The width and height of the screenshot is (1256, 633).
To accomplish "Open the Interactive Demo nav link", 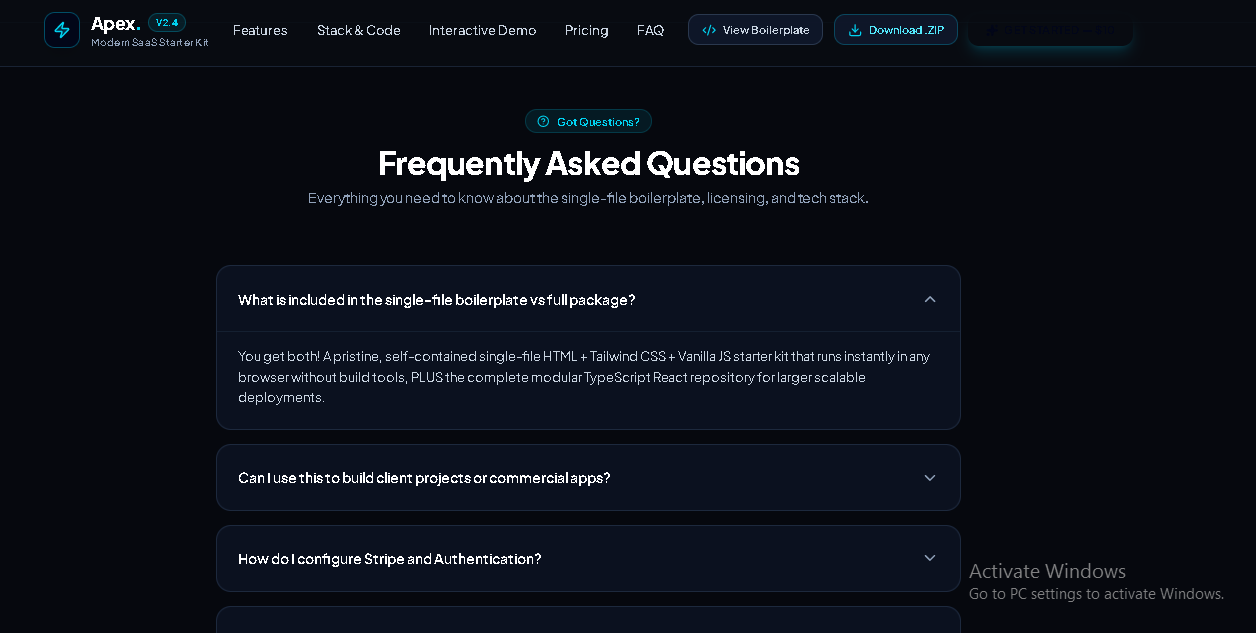I will click(482, 30).
